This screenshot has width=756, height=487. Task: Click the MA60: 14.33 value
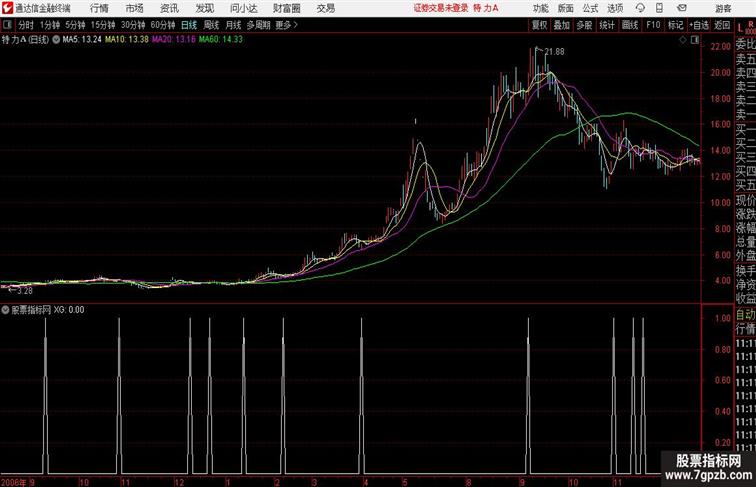coord(220,40)
